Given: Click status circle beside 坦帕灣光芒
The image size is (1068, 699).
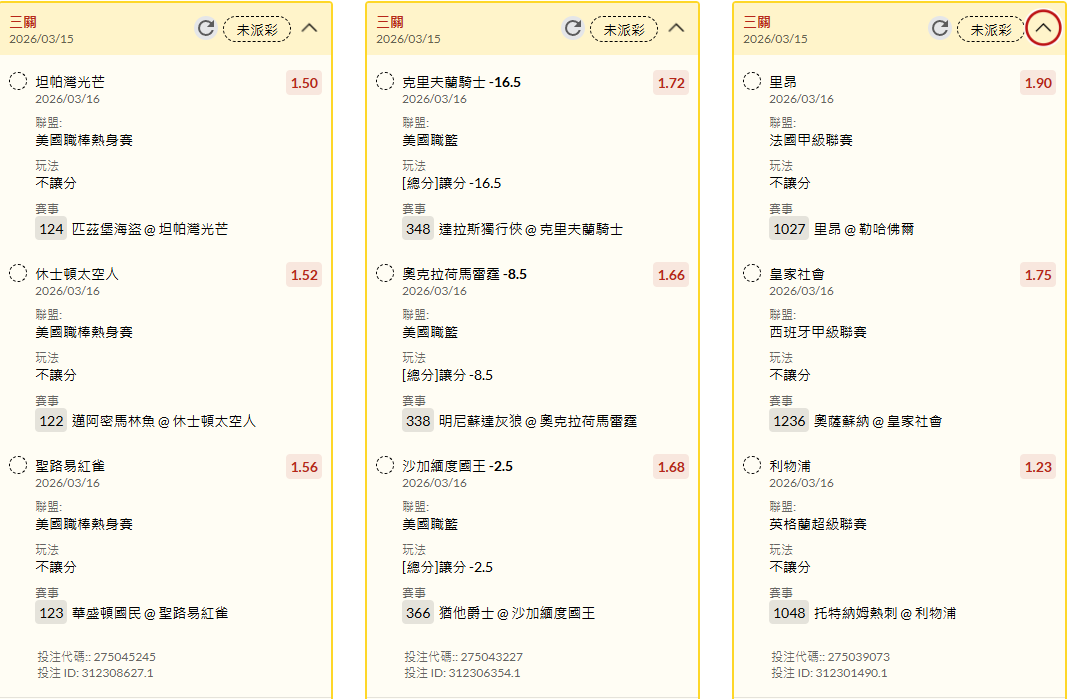Looking at the screenshot, I should [18, 82].
